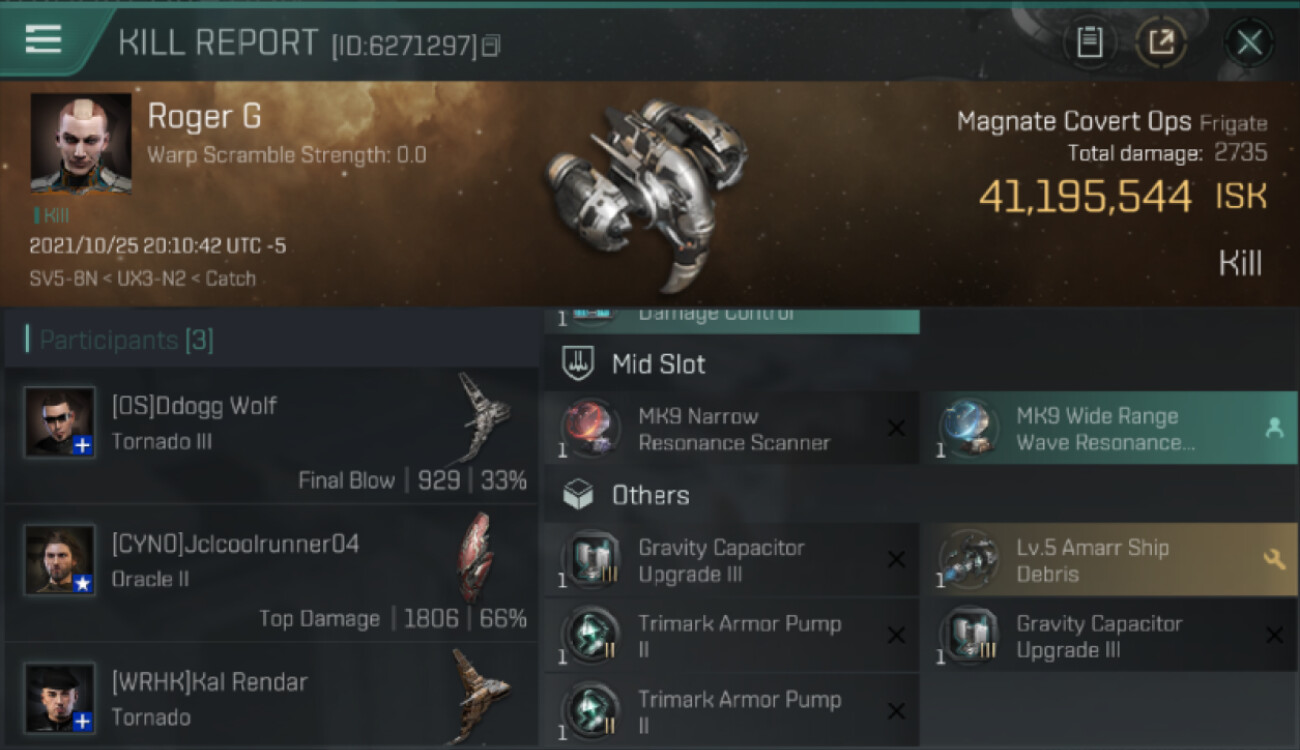Select MK9 Wide Range Wave Resonance item

(x=1110, y=428)
